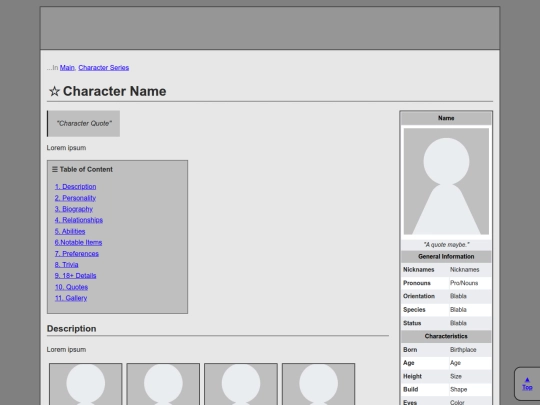This screenshot has height=405, width=540.
Task: Open the Character Series breadcrumb link
Action: pos(104,68)
